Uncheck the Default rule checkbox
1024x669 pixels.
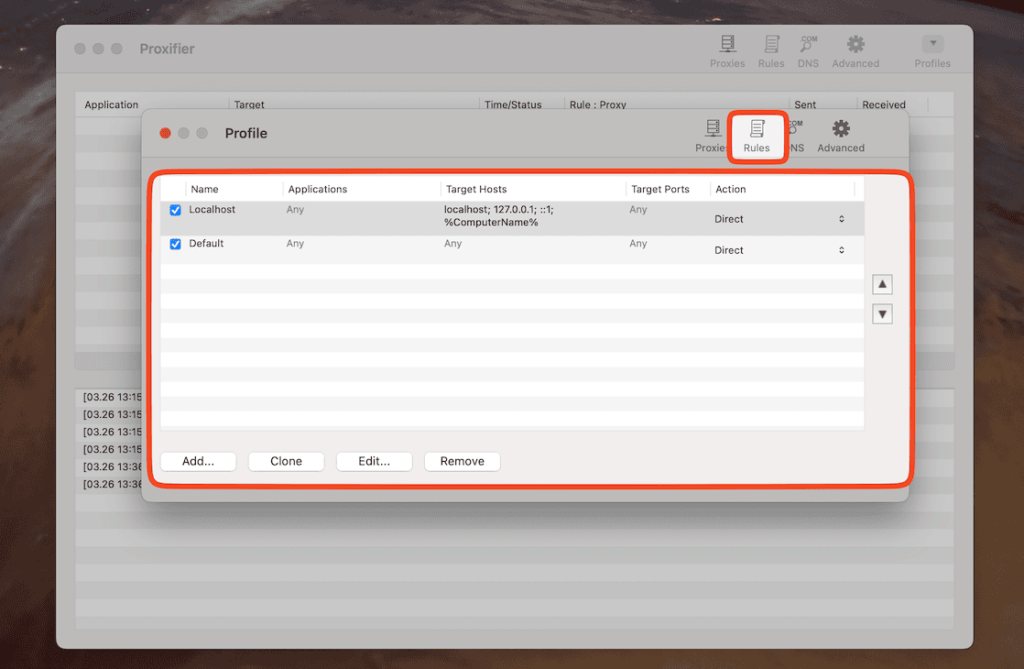tap(175, 243)
